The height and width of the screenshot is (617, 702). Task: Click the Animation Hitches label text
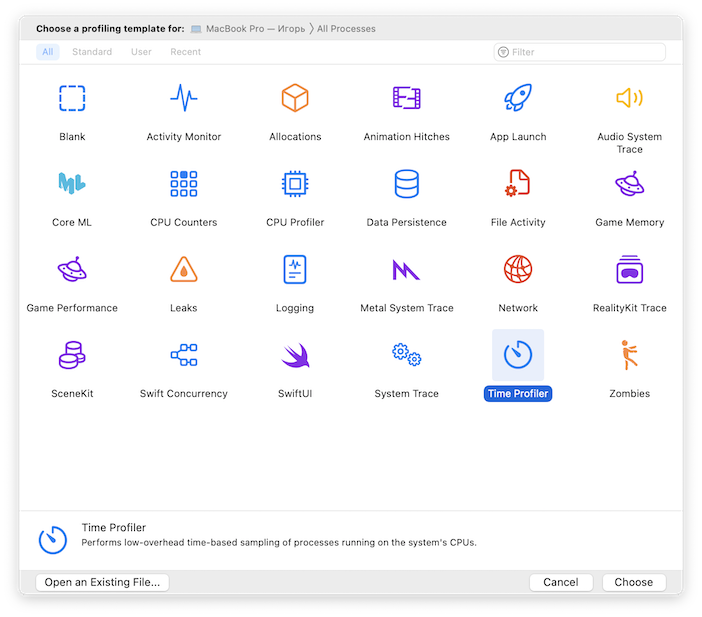pyautogui.click(x=407, y=137)
